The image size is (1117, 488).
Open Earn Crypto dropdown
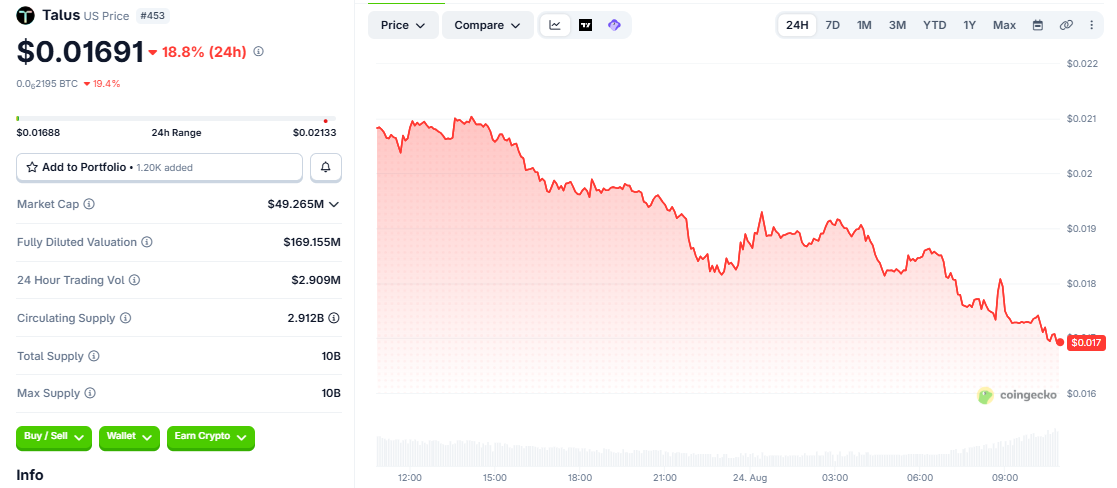click(x=211, y=437)
